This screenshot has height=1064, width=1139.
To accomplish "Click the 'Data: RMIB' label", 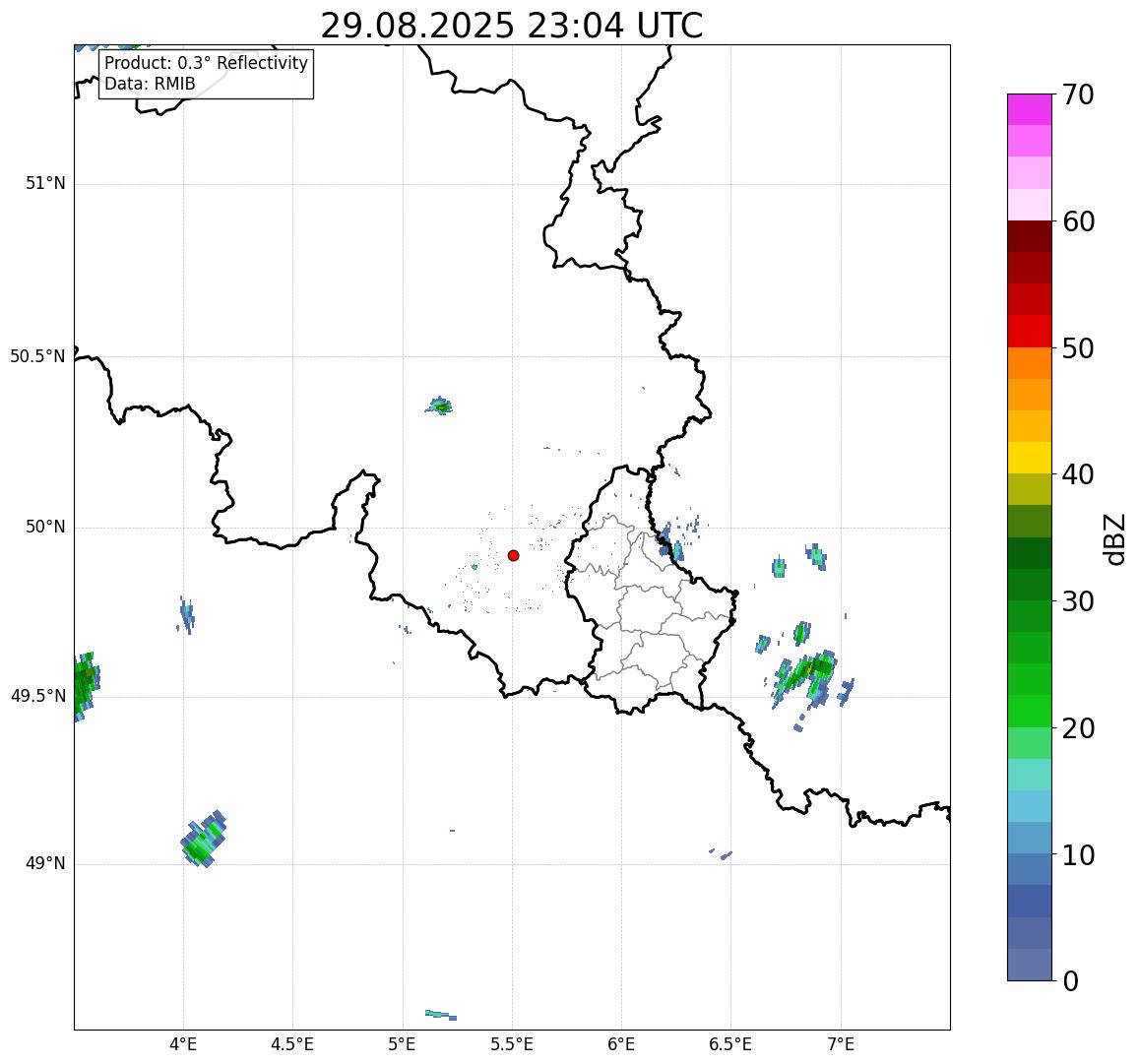I will (x=150, y=85).
